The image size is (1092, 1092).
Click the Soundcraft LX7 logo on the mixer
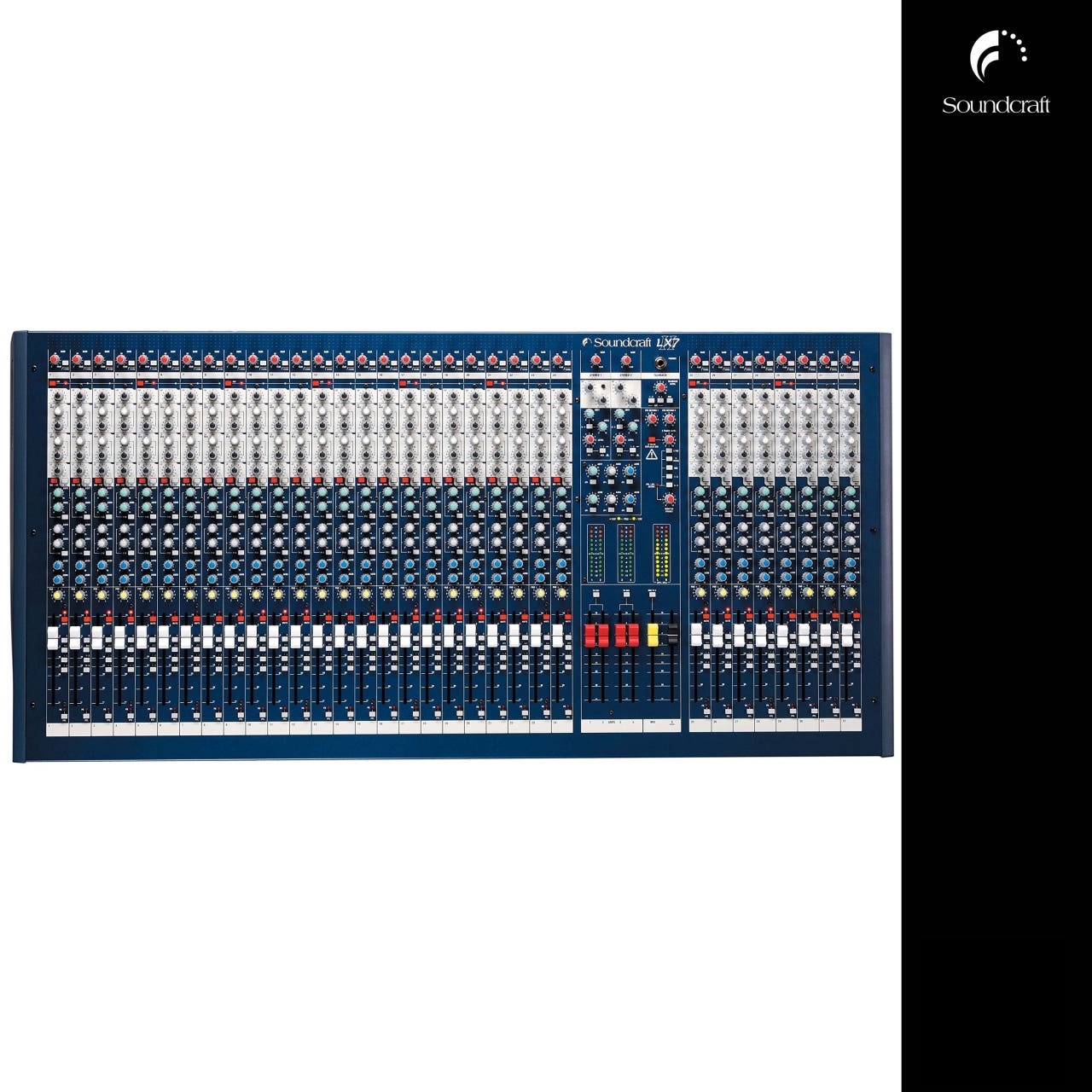[x=632, y=342]
